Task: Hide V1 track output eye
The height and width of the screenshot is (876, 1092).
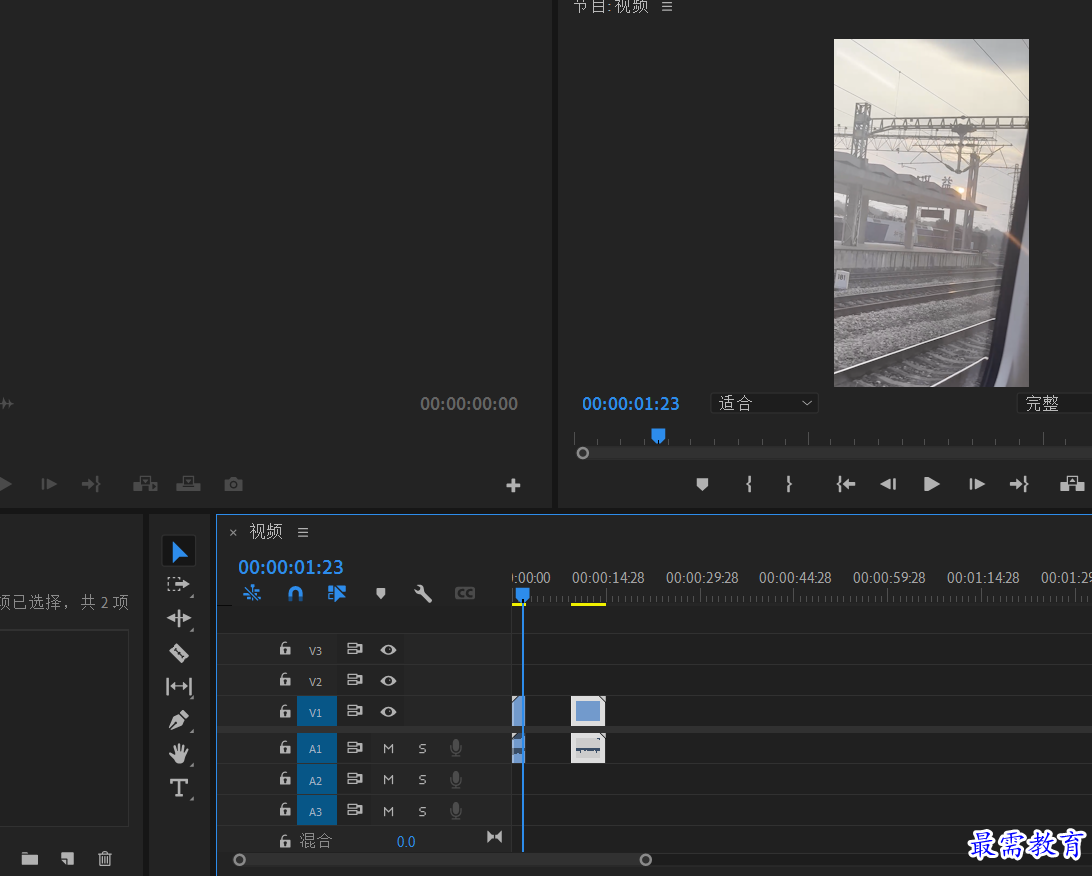Action: (x=389, y=712)
